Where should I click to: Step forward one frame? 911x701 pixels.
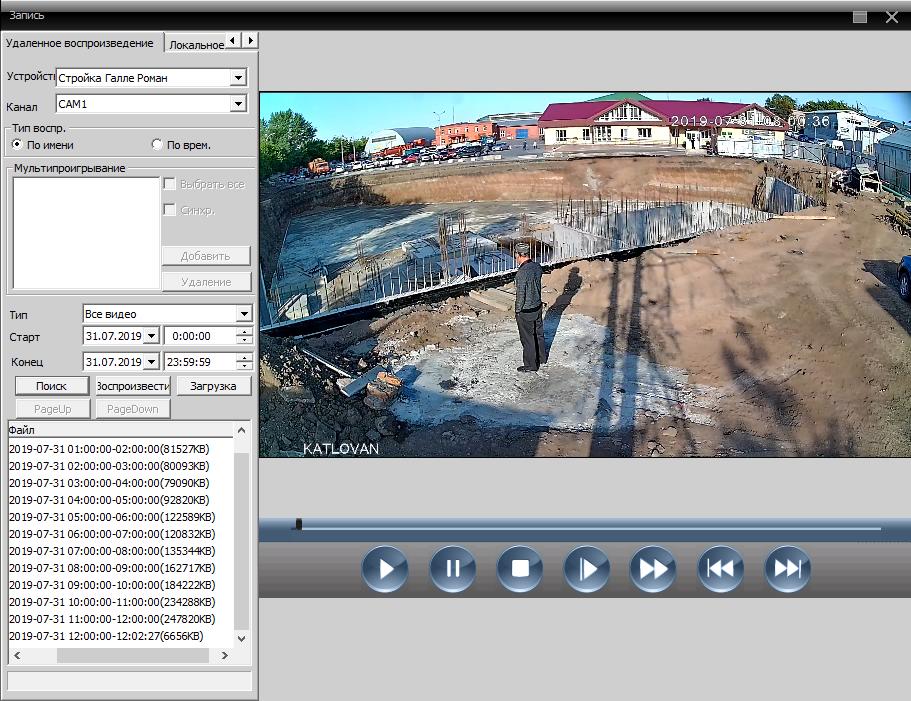pyautogui.click(x=587, y=569)
